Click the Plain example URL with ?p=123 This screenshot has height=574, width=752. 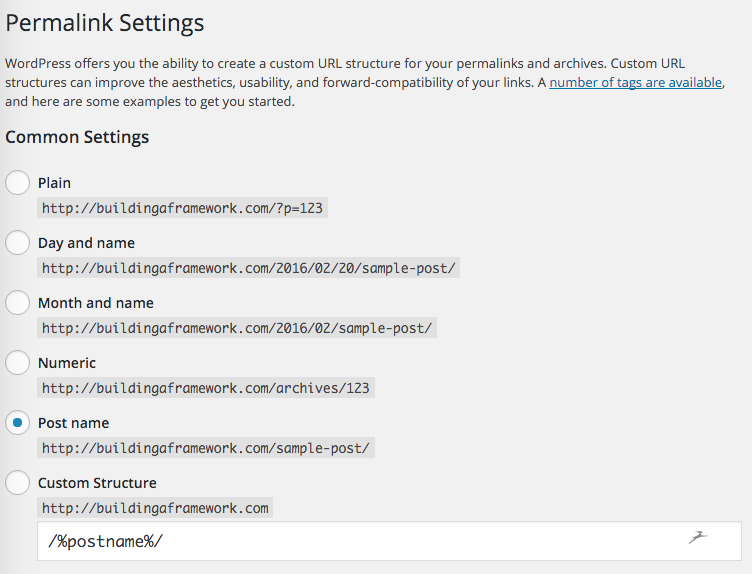pyautogui.click(x=182, y=208)
